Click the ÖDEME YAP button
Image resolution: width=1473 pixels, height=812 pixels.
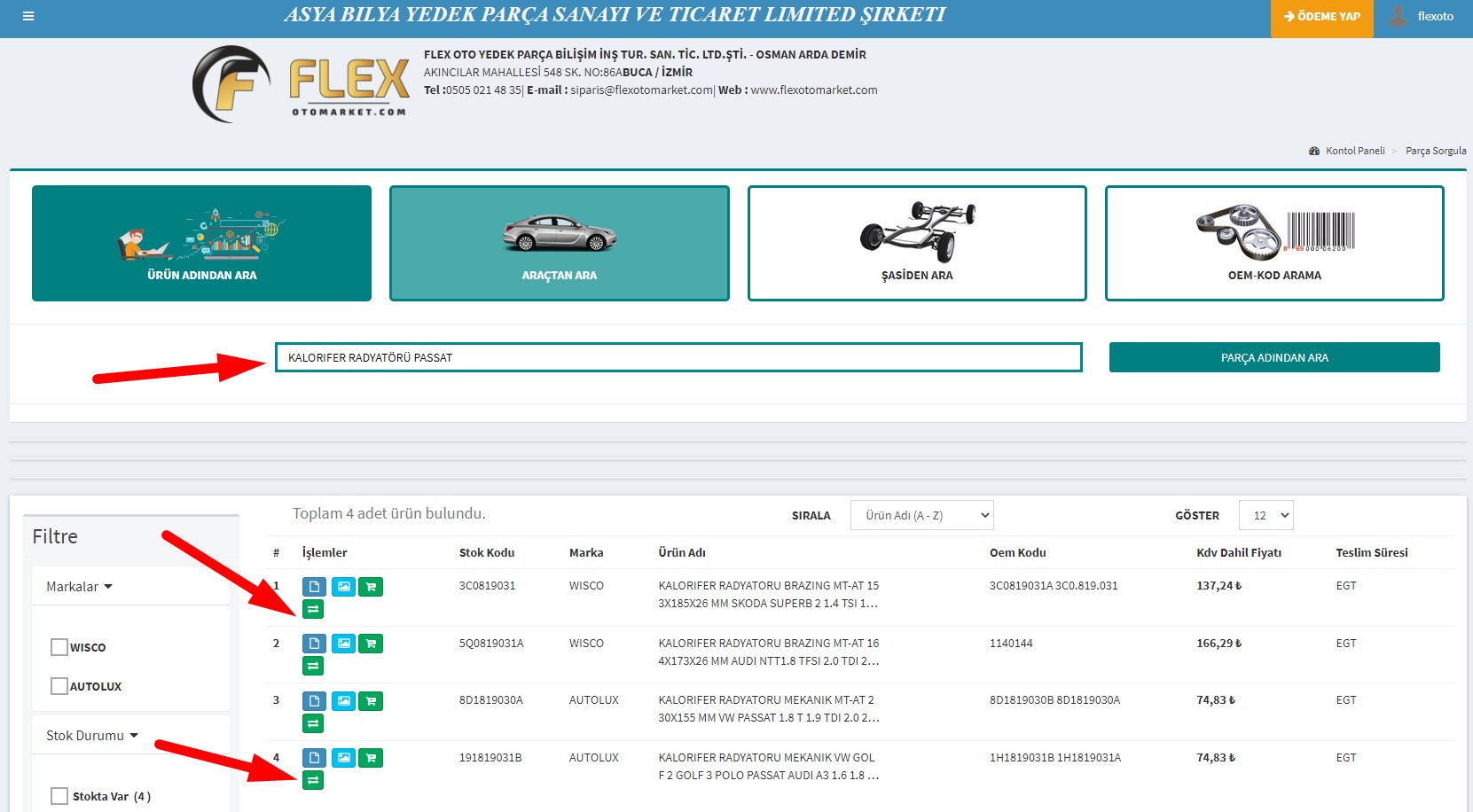(1321, 17)
